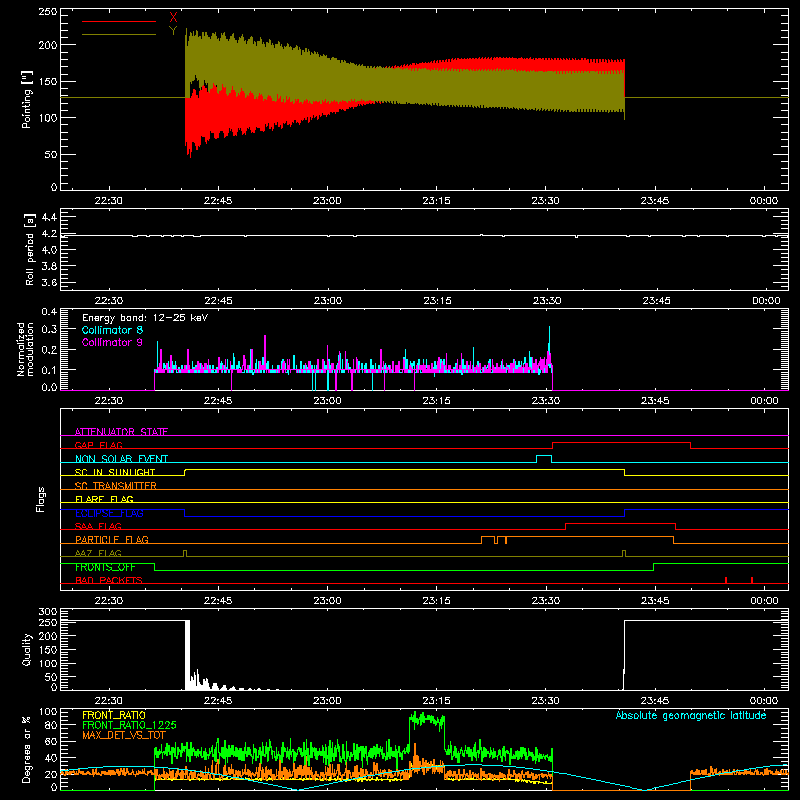Click the SC_TRANSMITTER flag label
This screenshot has height=800, width=800.
(x=116, y=486)
